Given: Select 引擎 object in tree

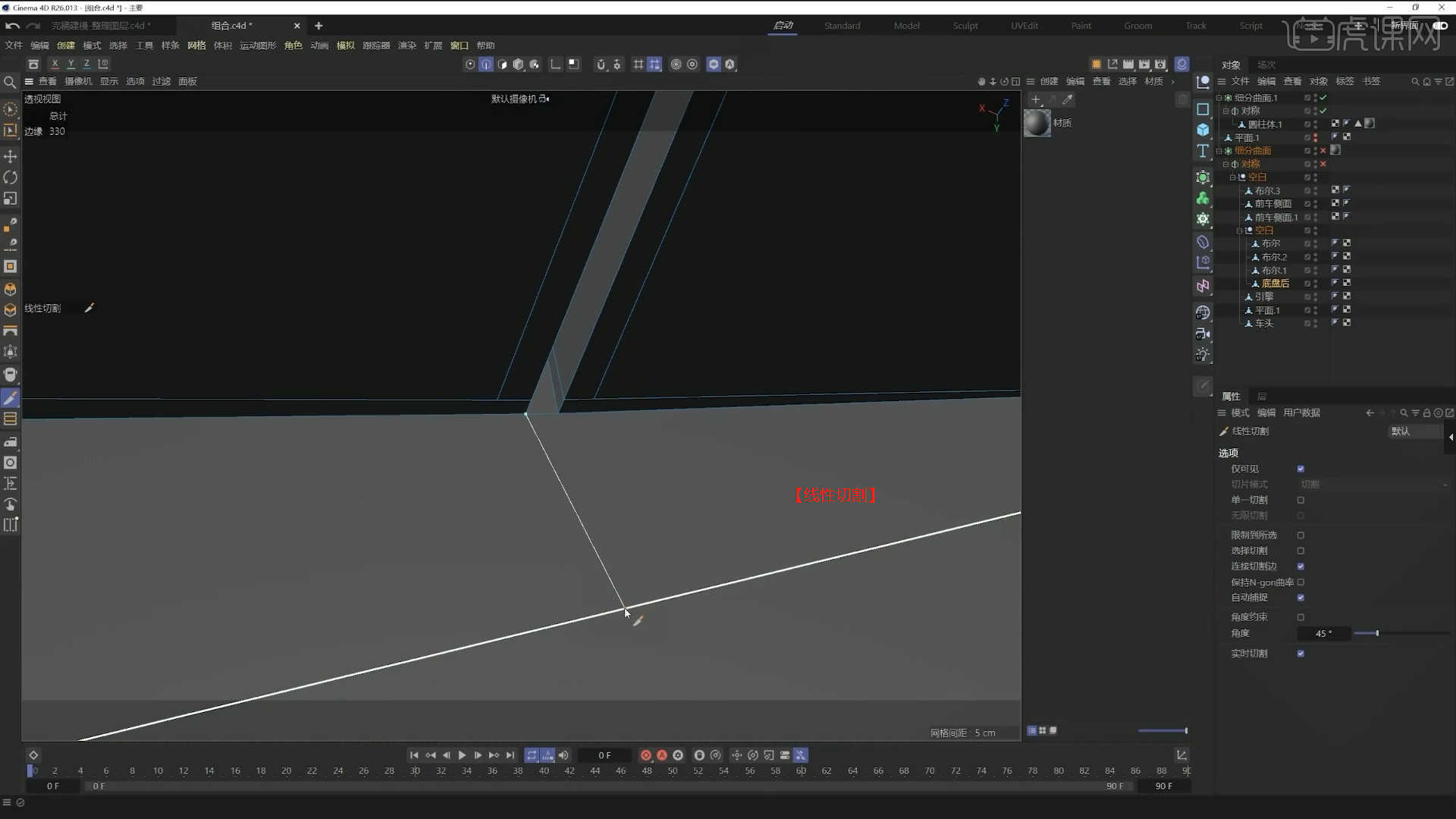Looking at the screenshot, I should pyautogui.click(x=1264, y=297).
